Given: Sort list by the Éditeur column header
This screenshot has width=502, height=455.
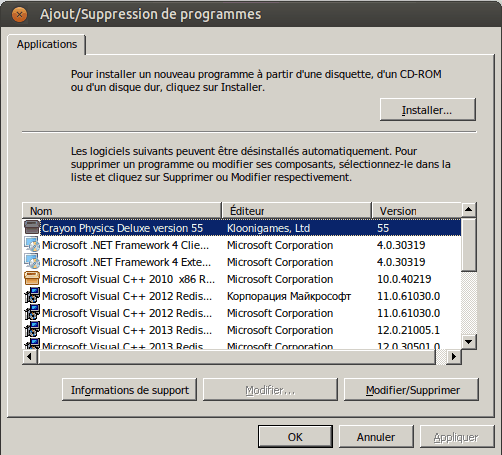Looking at the screenshot, I should point(296,211).
